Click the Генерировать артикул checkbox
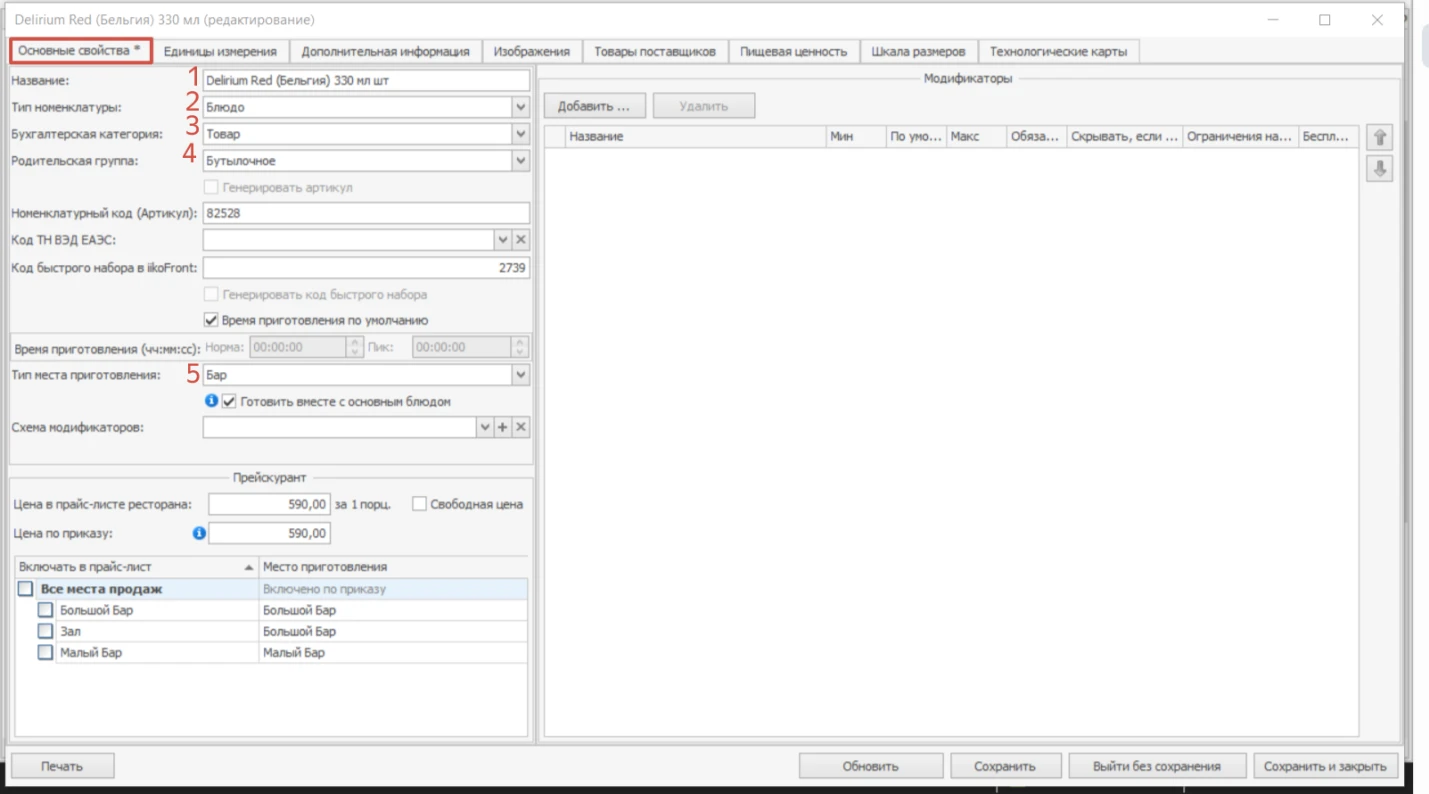The height and width of the screenshot is (794, 1429). (211, 187)
